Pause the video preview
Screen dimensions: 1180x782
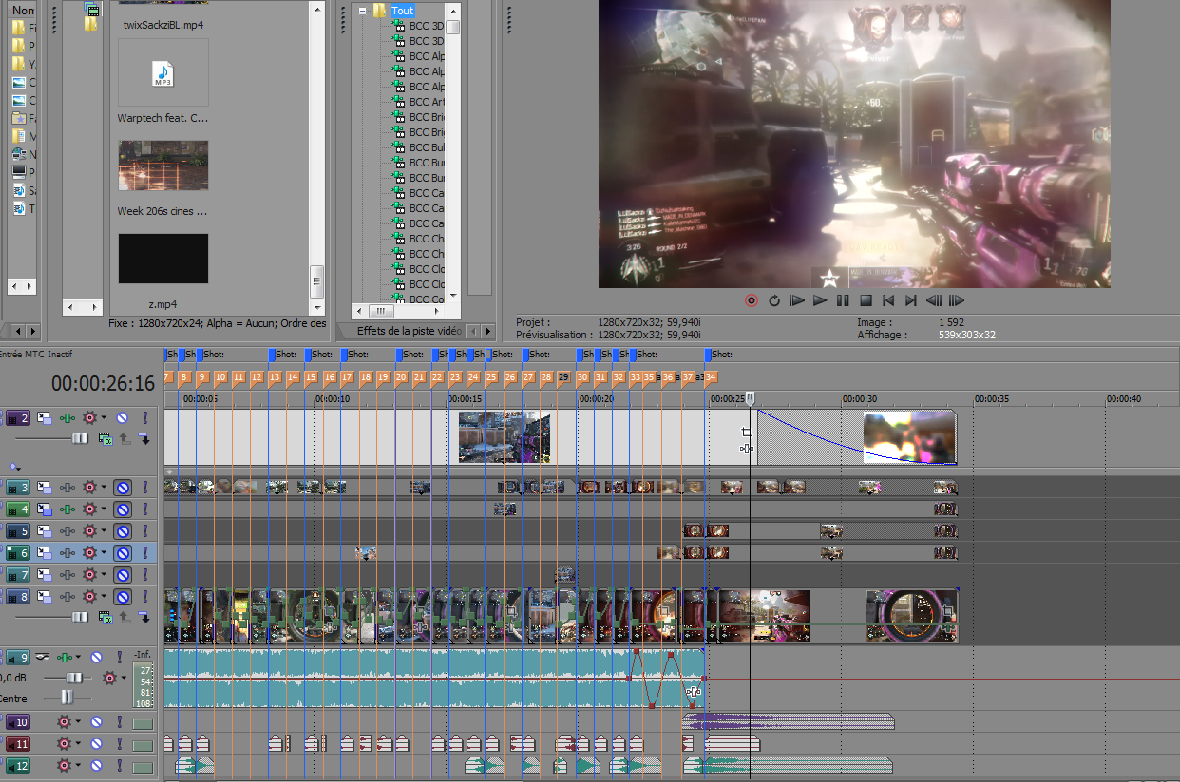(x=843, y=300)
